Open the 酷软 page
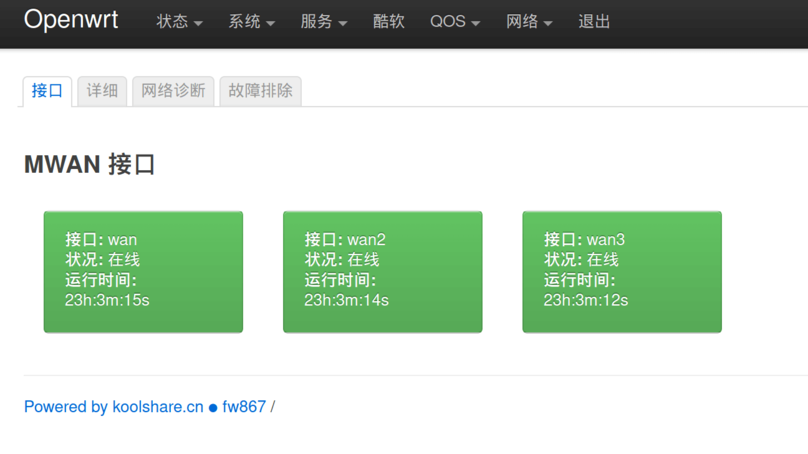 click(389, 22)
